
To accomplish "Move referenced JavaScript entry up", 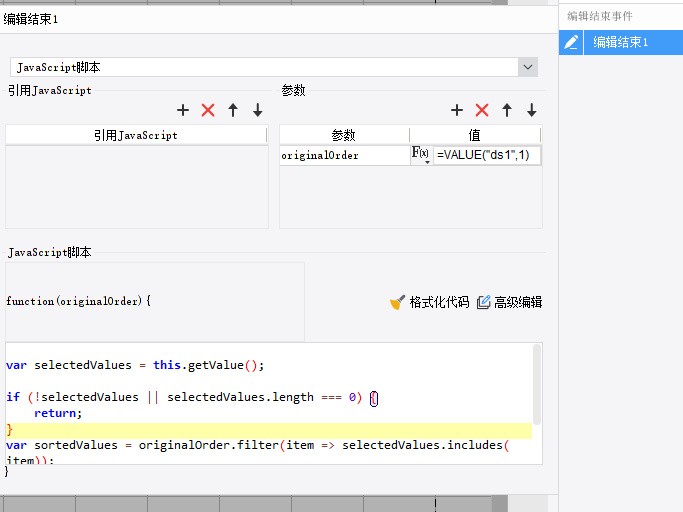I will [233, 110].
